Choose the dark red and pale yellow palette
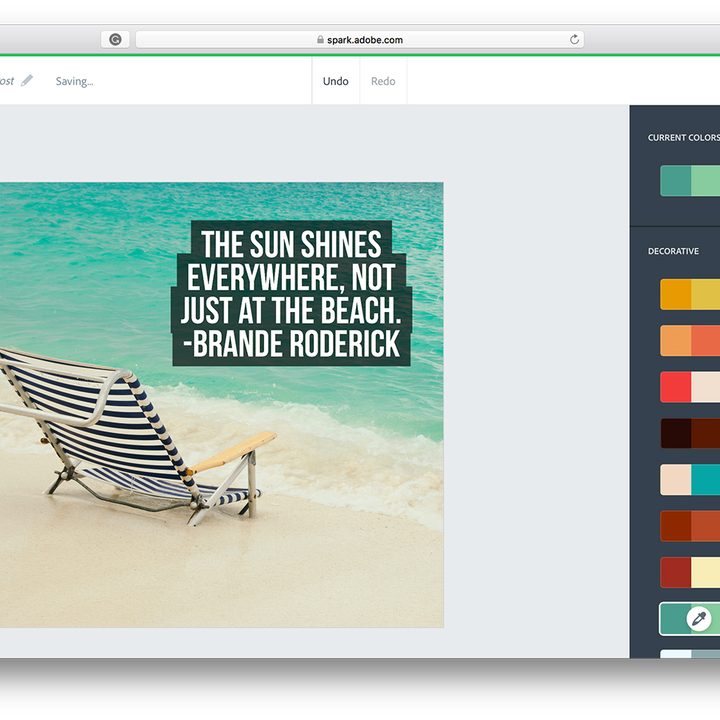 pos(690,572)
